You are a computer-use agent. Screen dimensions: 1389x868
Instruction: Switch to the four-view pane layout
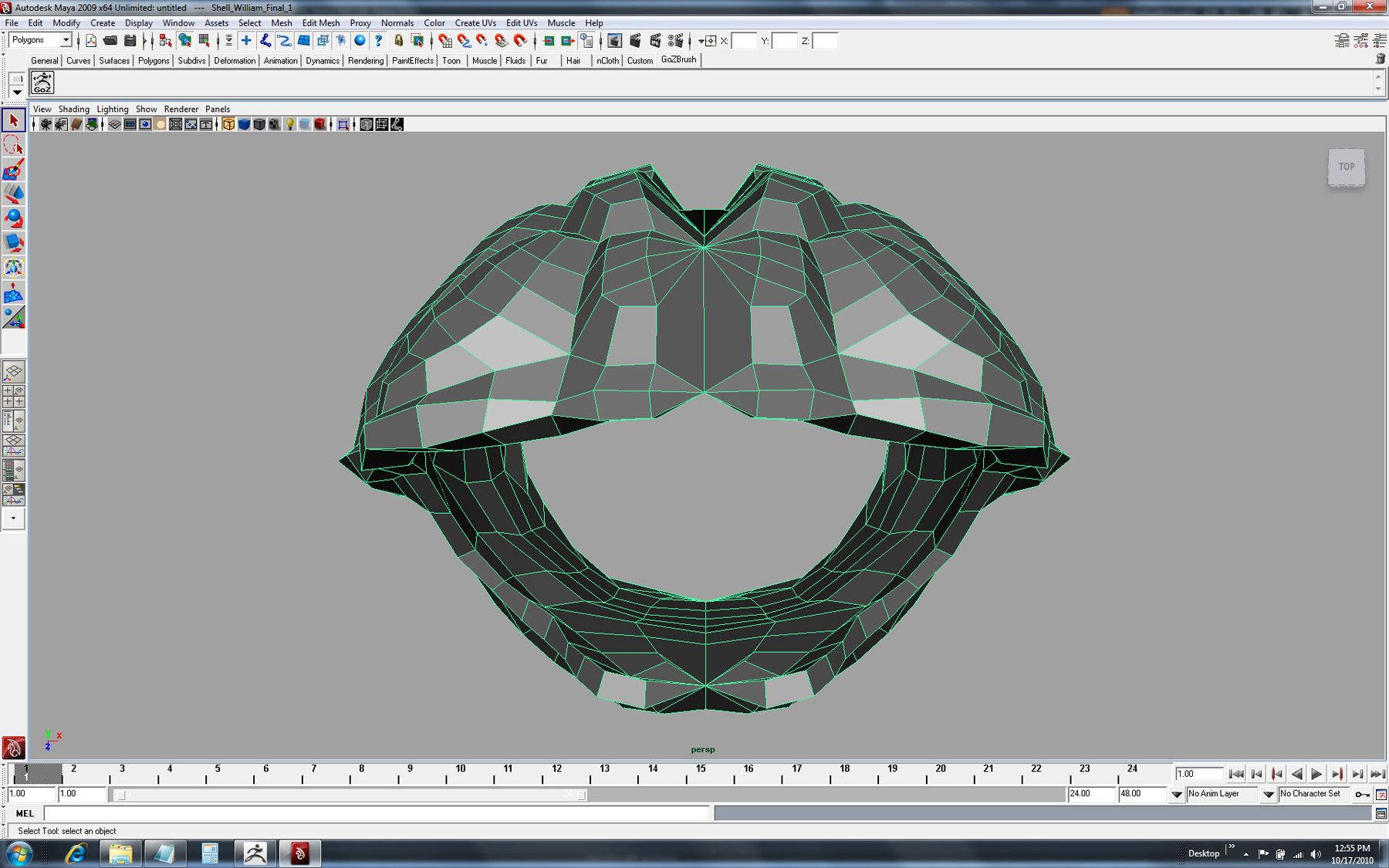(x=13, y=397)
